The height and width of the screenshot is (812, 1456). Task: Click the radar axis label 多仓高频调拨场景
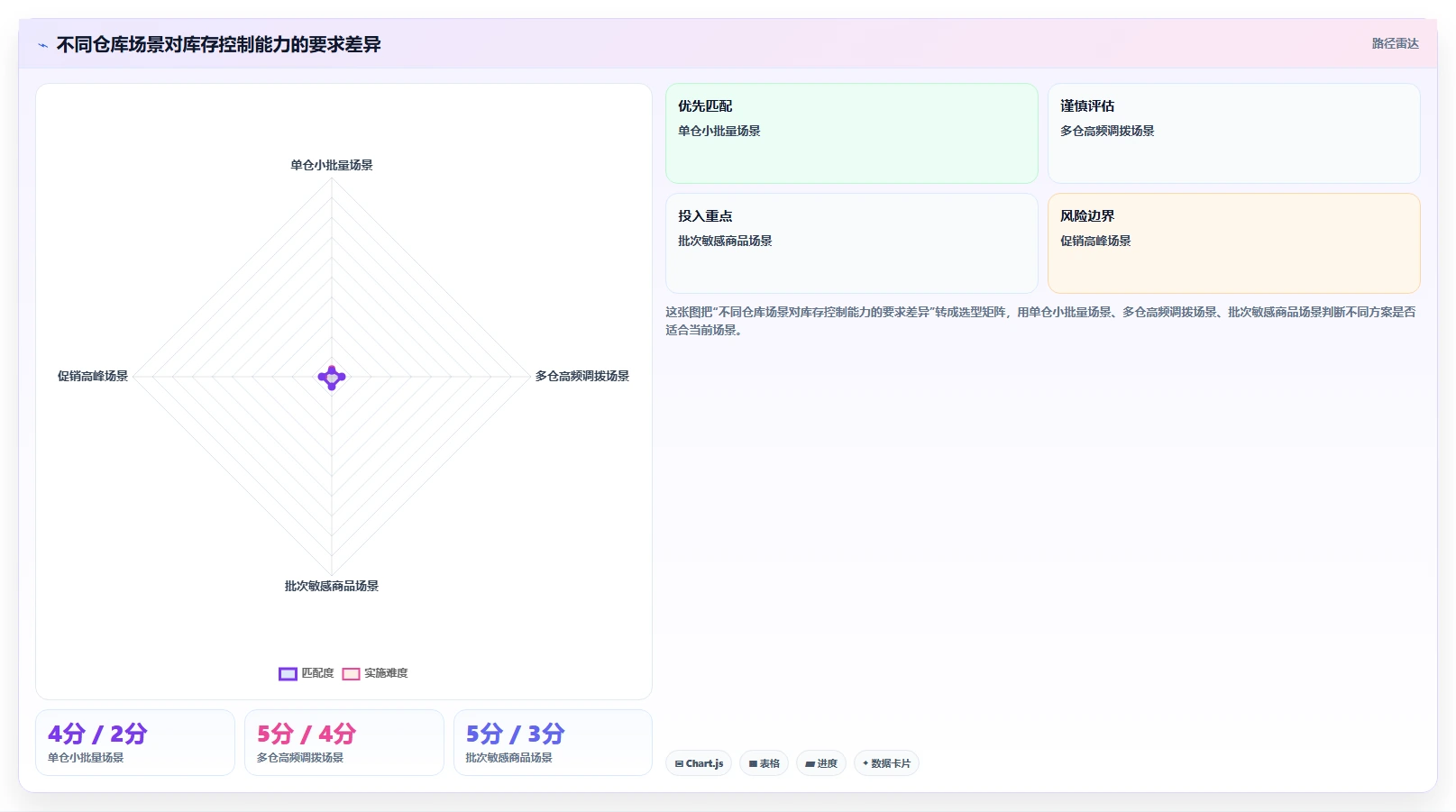pos(582,376)
